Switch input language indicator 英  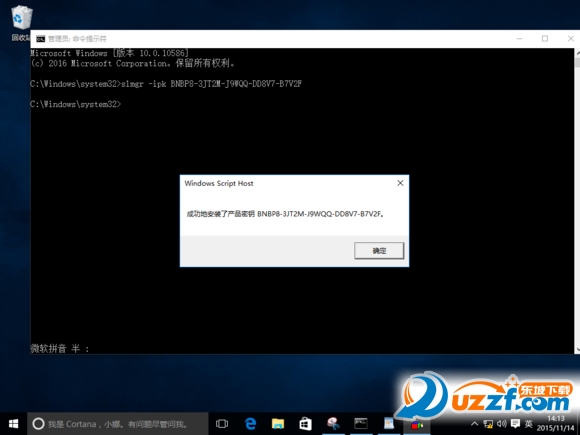point(528,424)
